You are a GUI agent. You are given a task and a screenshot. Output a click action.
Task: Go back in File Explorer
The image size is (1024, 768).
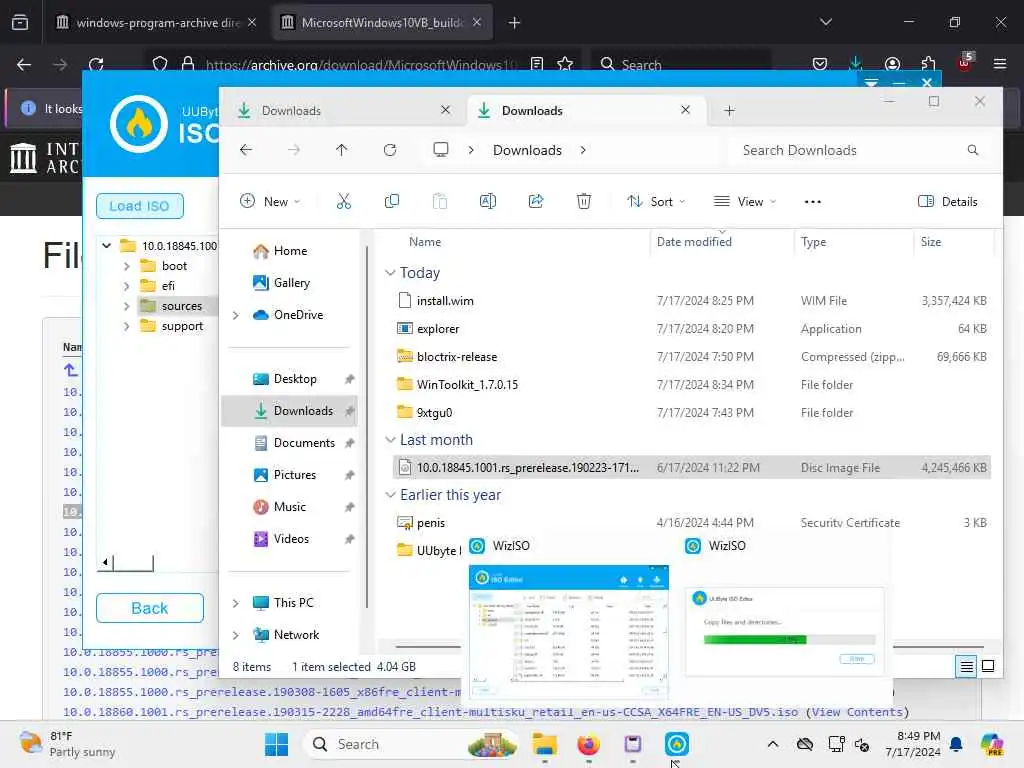(x=246, y=150)
